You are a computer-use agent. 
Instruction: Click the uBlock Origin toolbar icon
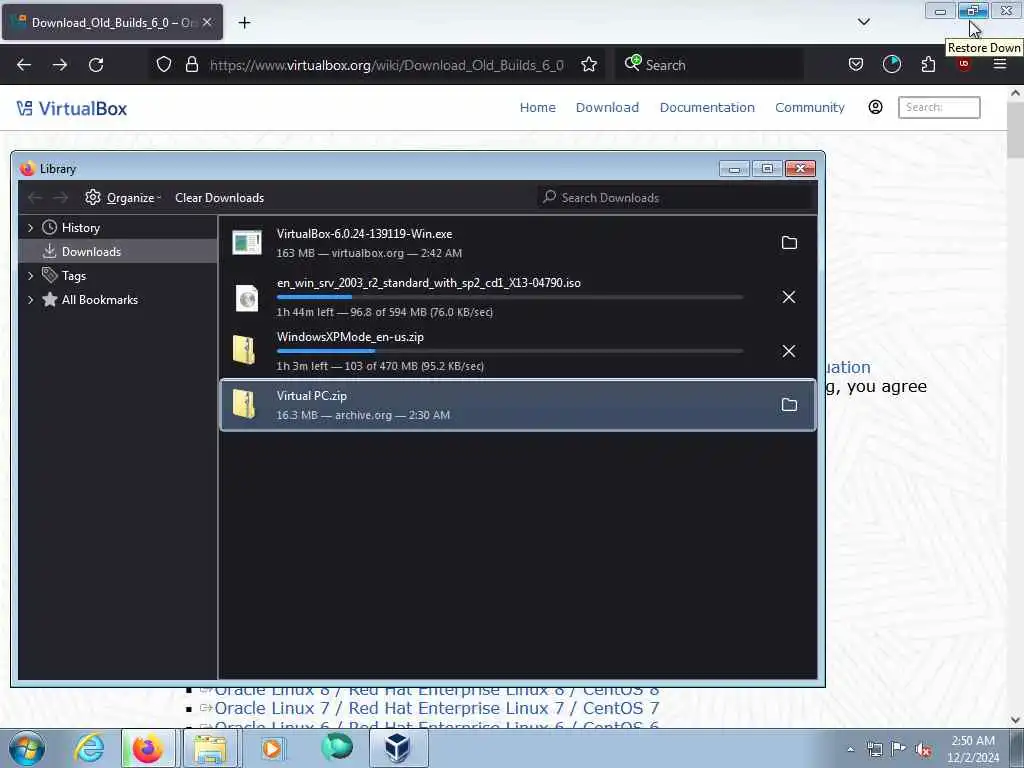[x=964, y=65]
